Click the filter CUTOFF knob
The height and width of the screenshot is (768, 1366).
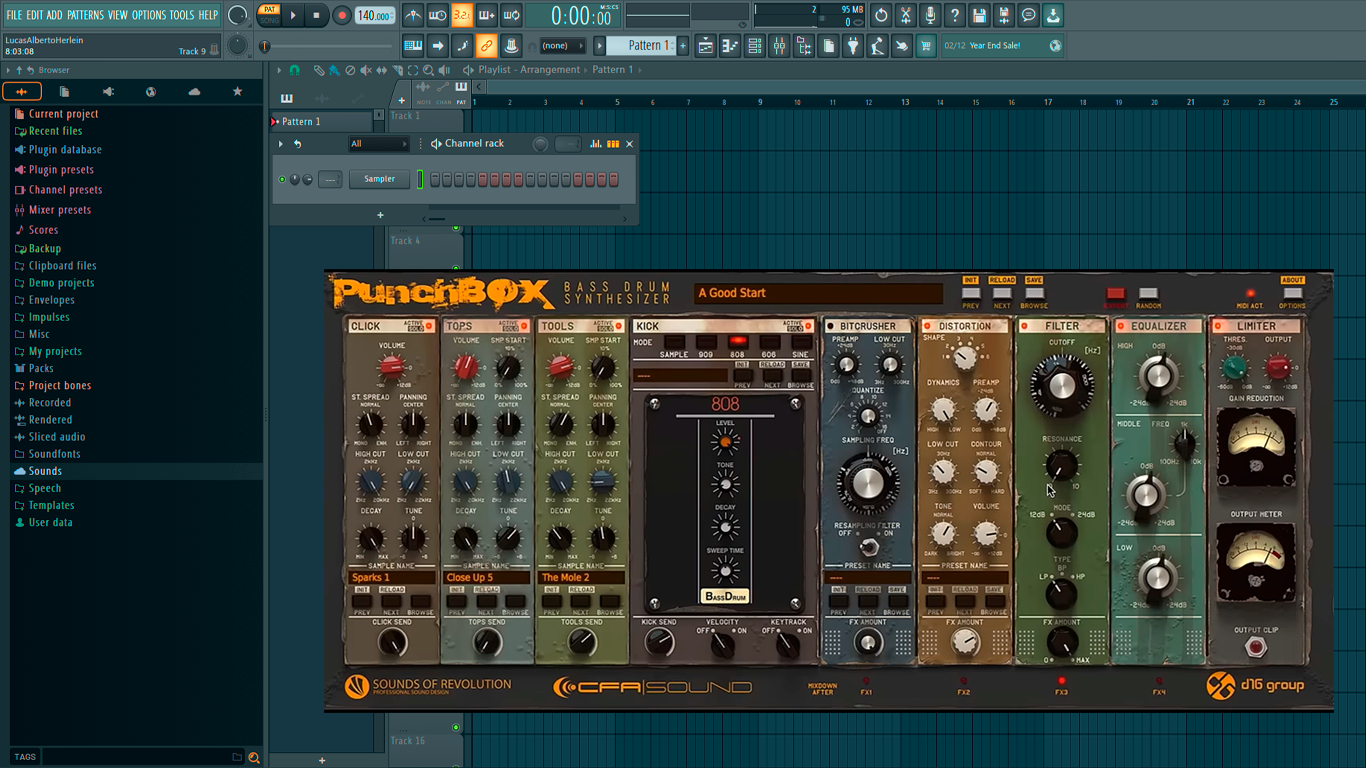(1062, 385)
